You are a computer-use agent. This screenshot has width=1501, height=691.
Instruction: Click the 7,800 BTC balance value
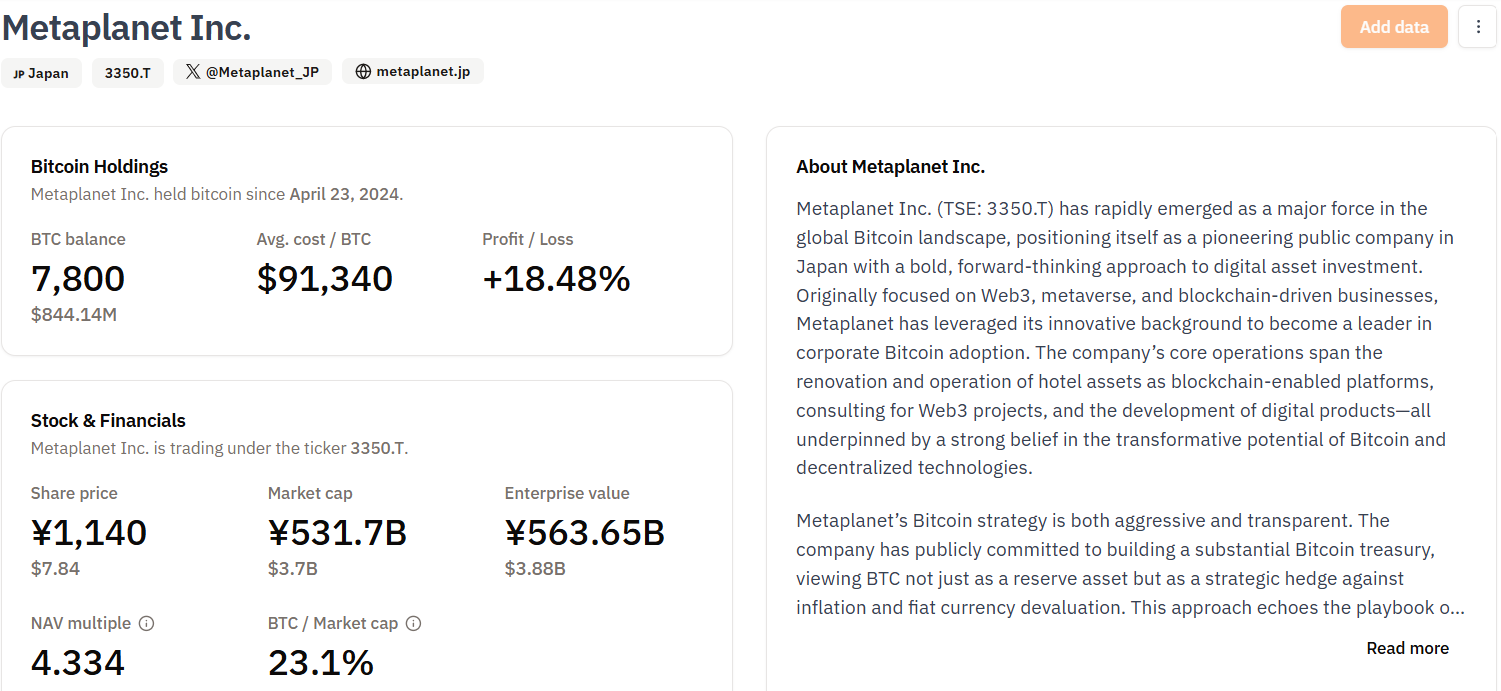78,278
